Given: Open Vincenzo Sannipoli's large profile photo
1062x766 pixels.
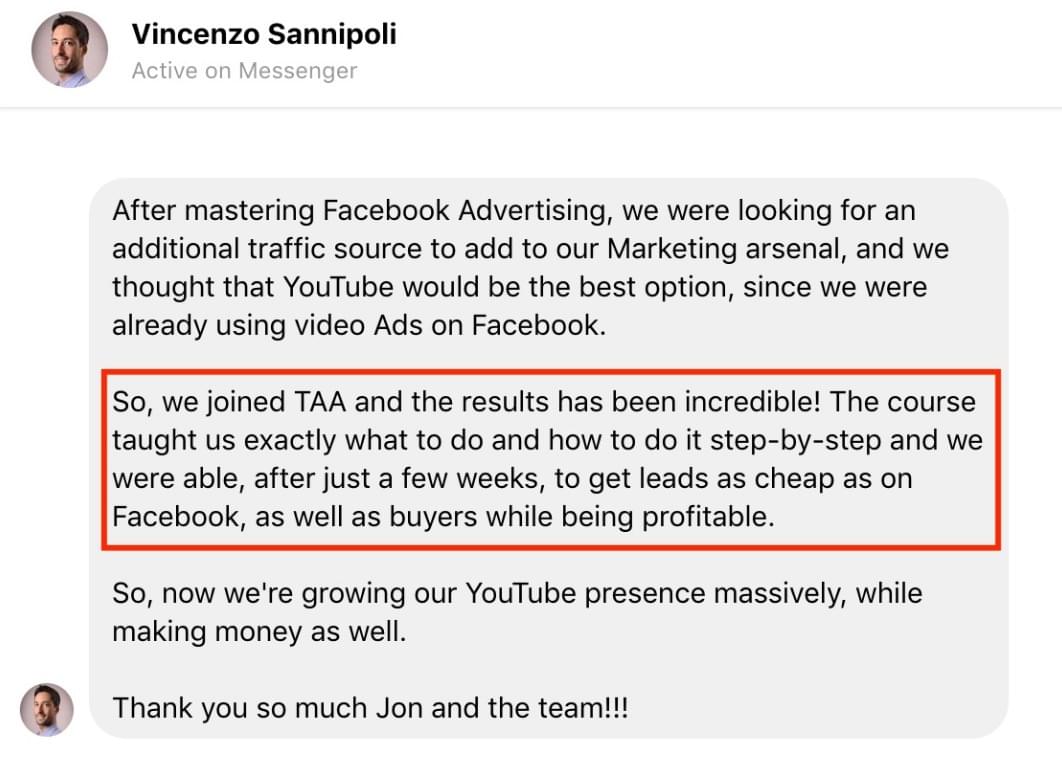Looking at the screenshot, I should [70, 49].
